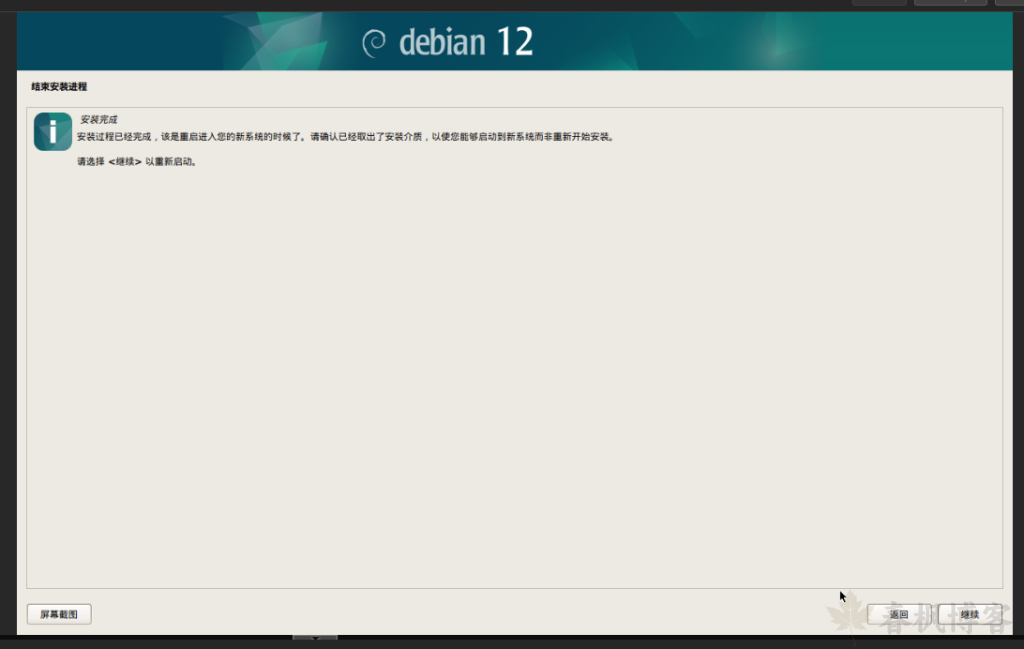Click the teal information icon beside the message
Image resolution: width=1024 pixels, height=649 pixels.
tap(51, 131)
